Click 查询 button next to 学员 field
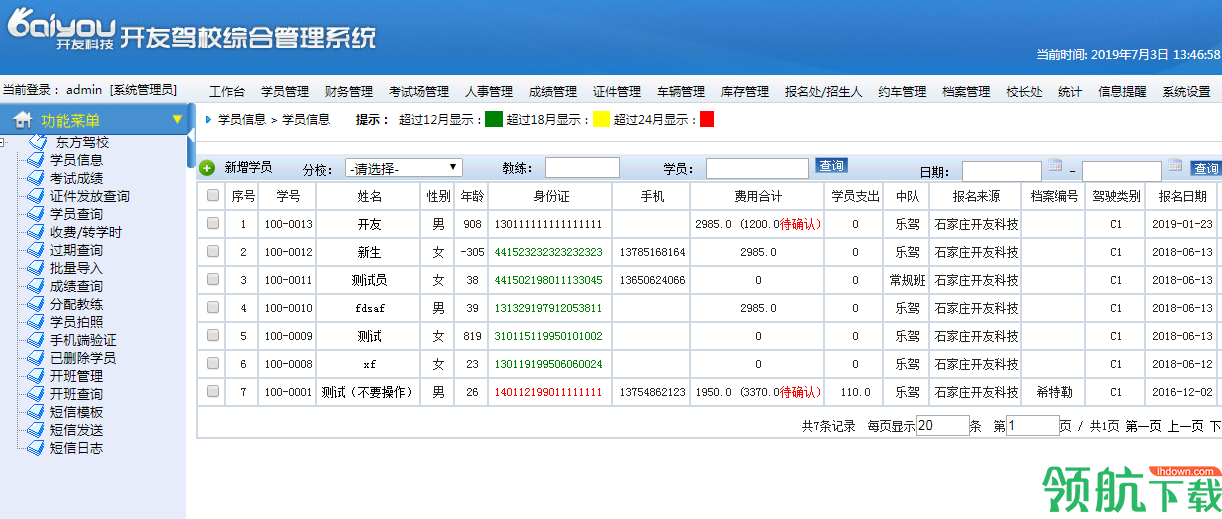1222x519 pixels. tap(832, 166)
